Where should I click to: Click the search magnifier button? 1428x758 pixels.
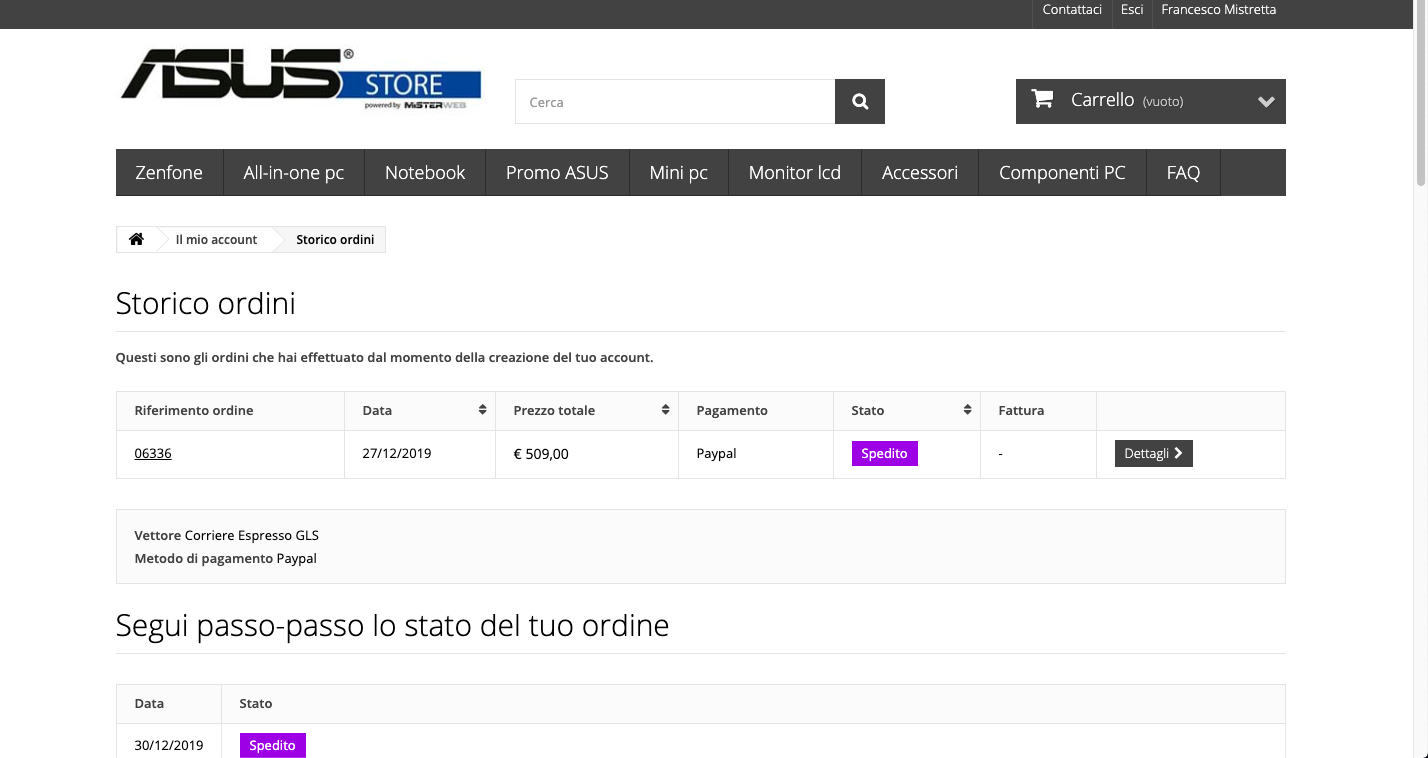coord(859,102)
